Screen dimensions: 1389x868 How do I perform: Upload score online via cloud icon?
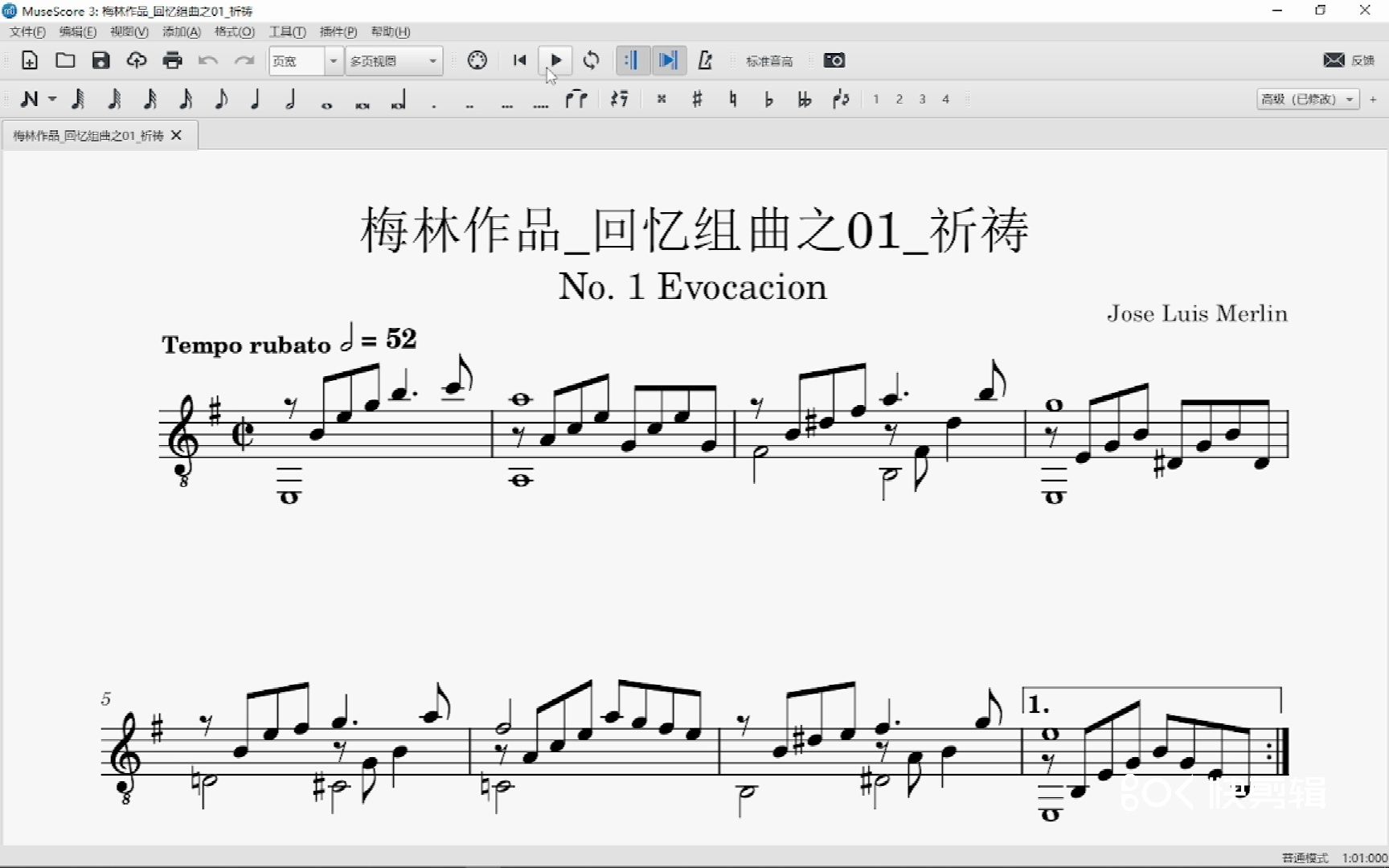(137, 60)
